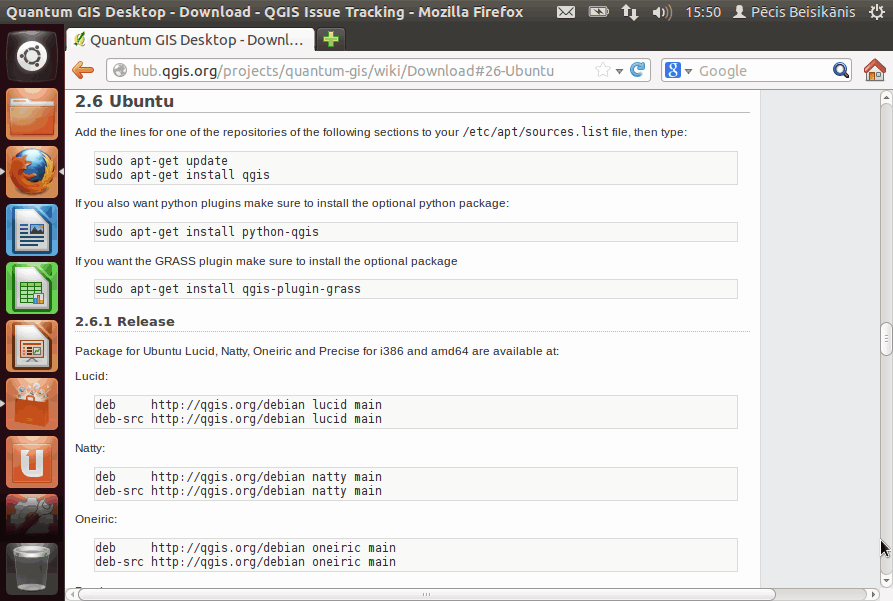
Task: Bookmark this page with the star icon
Action: coord(603,71)
